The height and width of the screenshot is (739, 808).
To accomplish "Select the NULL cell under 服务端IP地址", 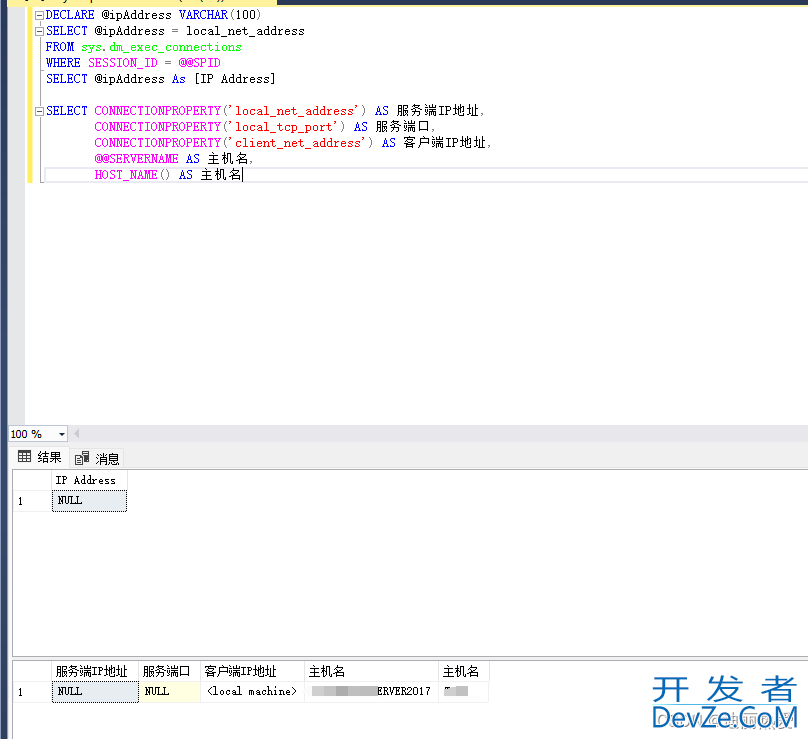I will point(95,692).
